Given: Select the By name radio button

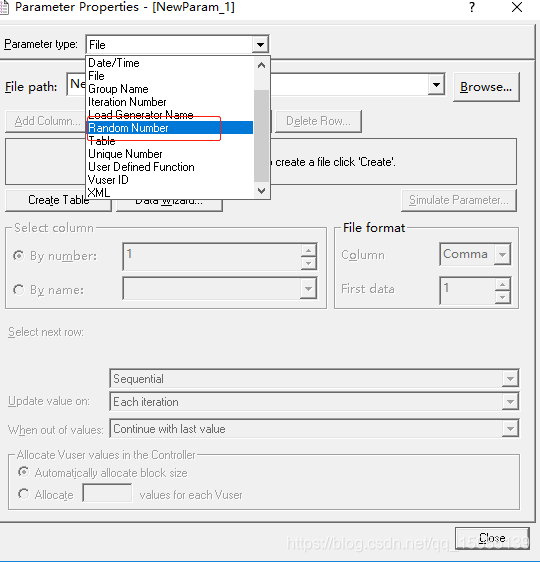Looking at the screenshot, I should [x=19, y=290].
